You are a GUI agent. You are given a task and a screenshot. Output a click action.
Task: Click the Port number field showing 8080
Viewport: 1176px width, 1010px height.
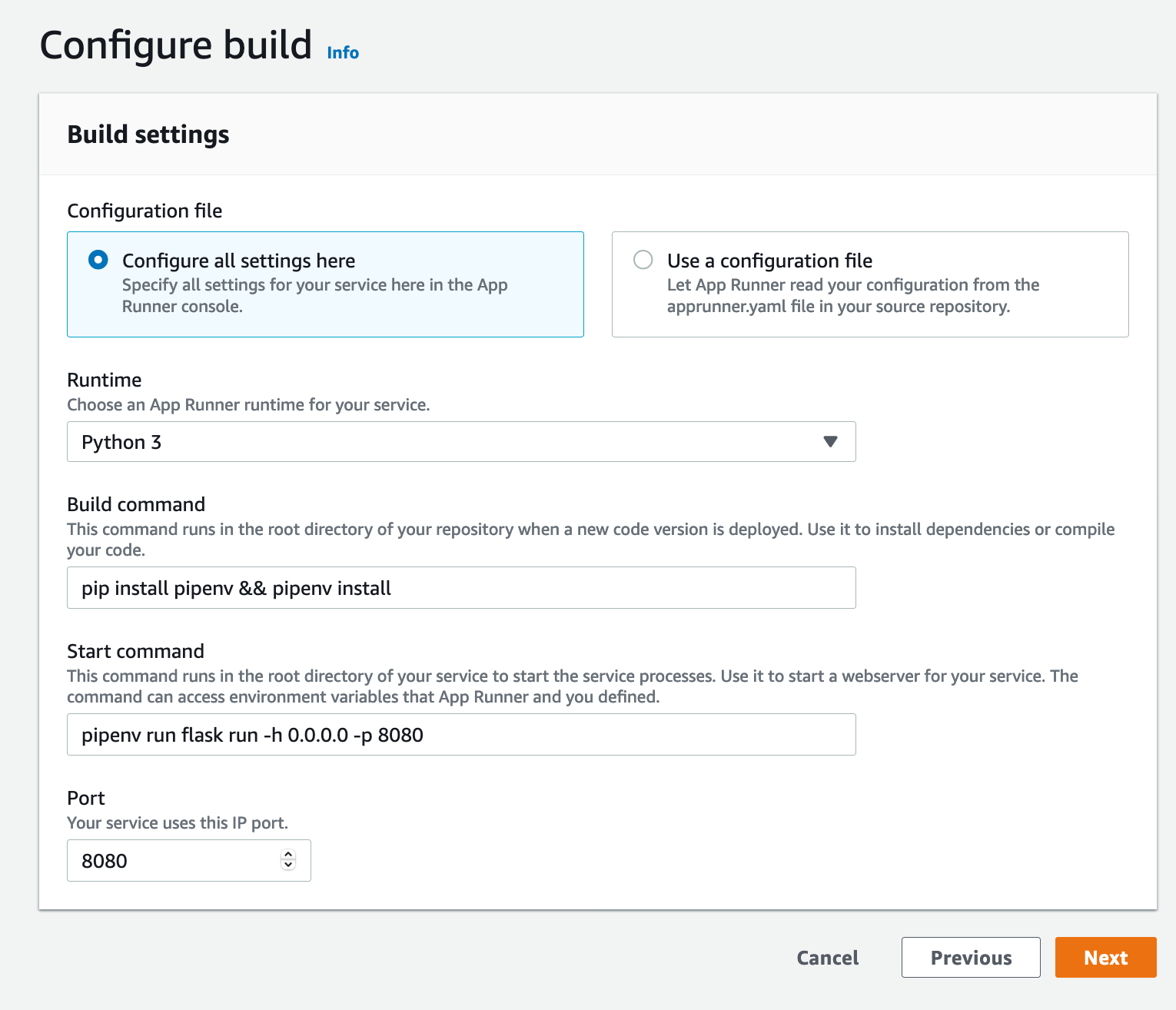click(x=188, y=860)
